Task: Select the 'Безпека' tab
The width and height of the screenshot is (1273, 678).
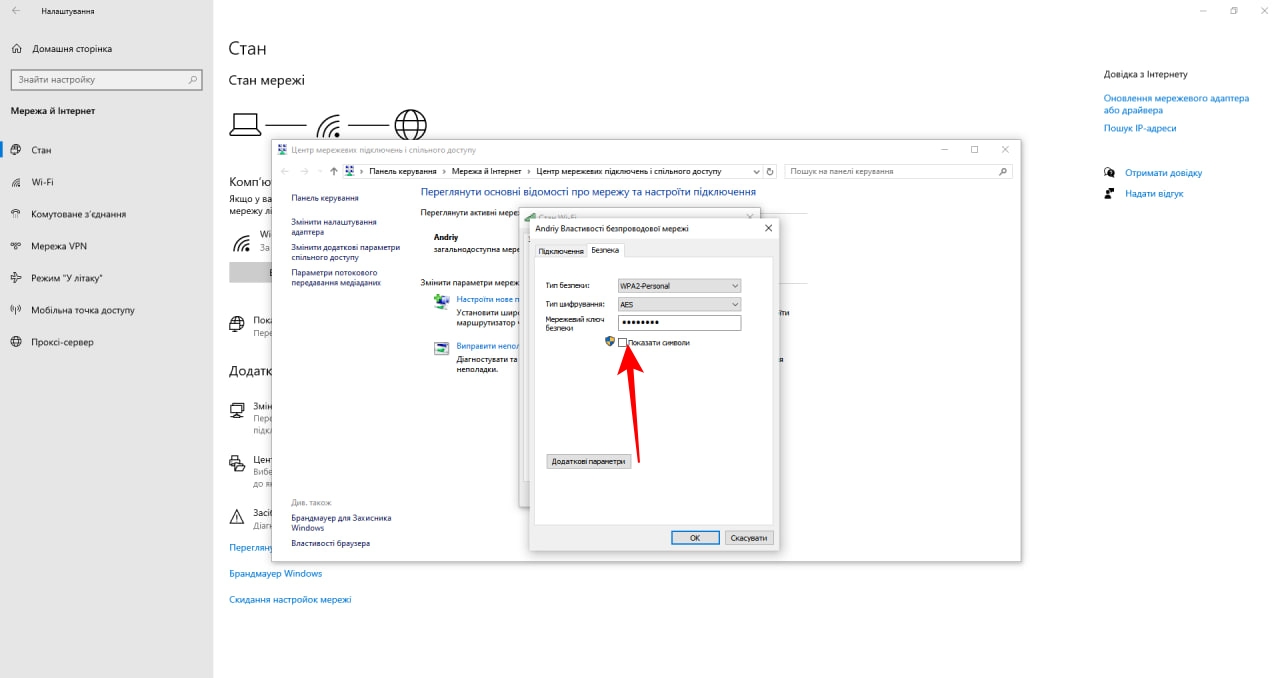Action: pyautogui.click(x=605, y=250)
